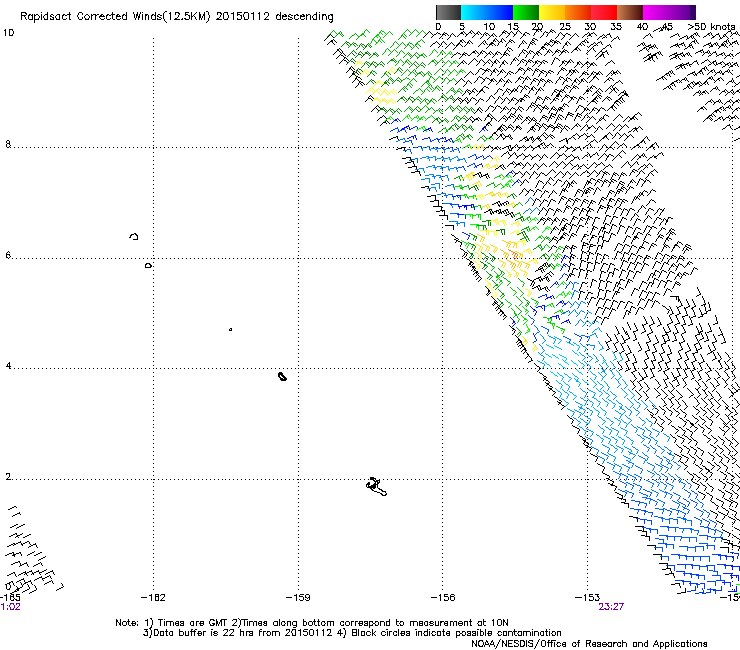Click the magenta 40-45 knots legend segment

point(656,12)
